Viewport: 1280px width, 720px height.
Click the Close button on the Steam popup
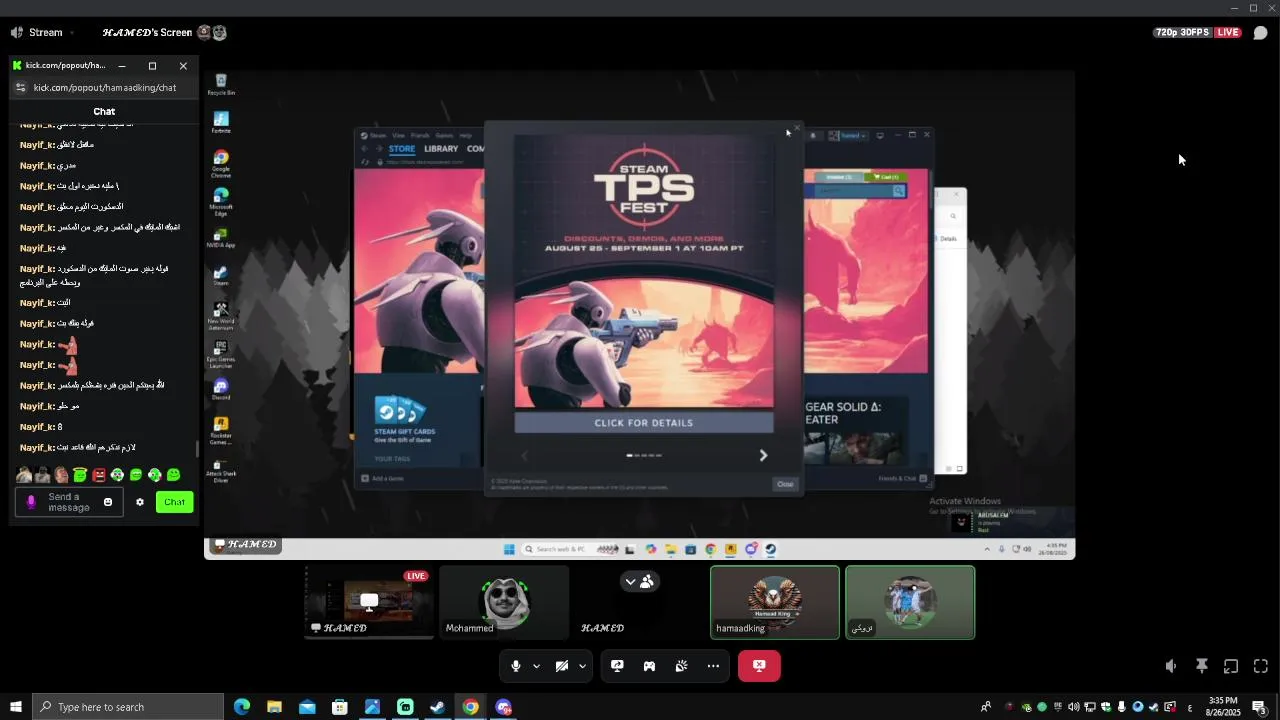click(x=785, y=484)
